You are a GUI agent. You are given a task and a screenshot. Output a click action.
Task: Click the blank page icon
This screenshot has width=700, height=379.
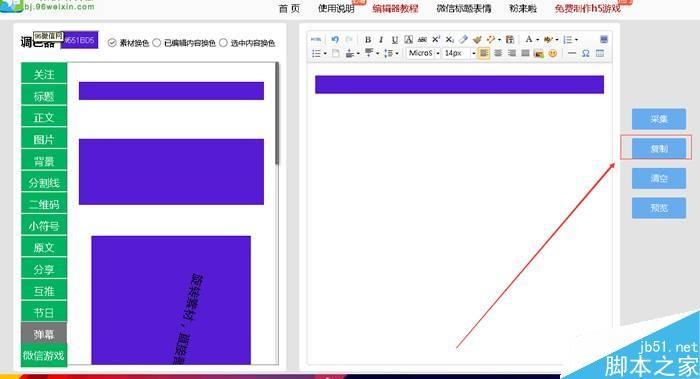[336, 54]
